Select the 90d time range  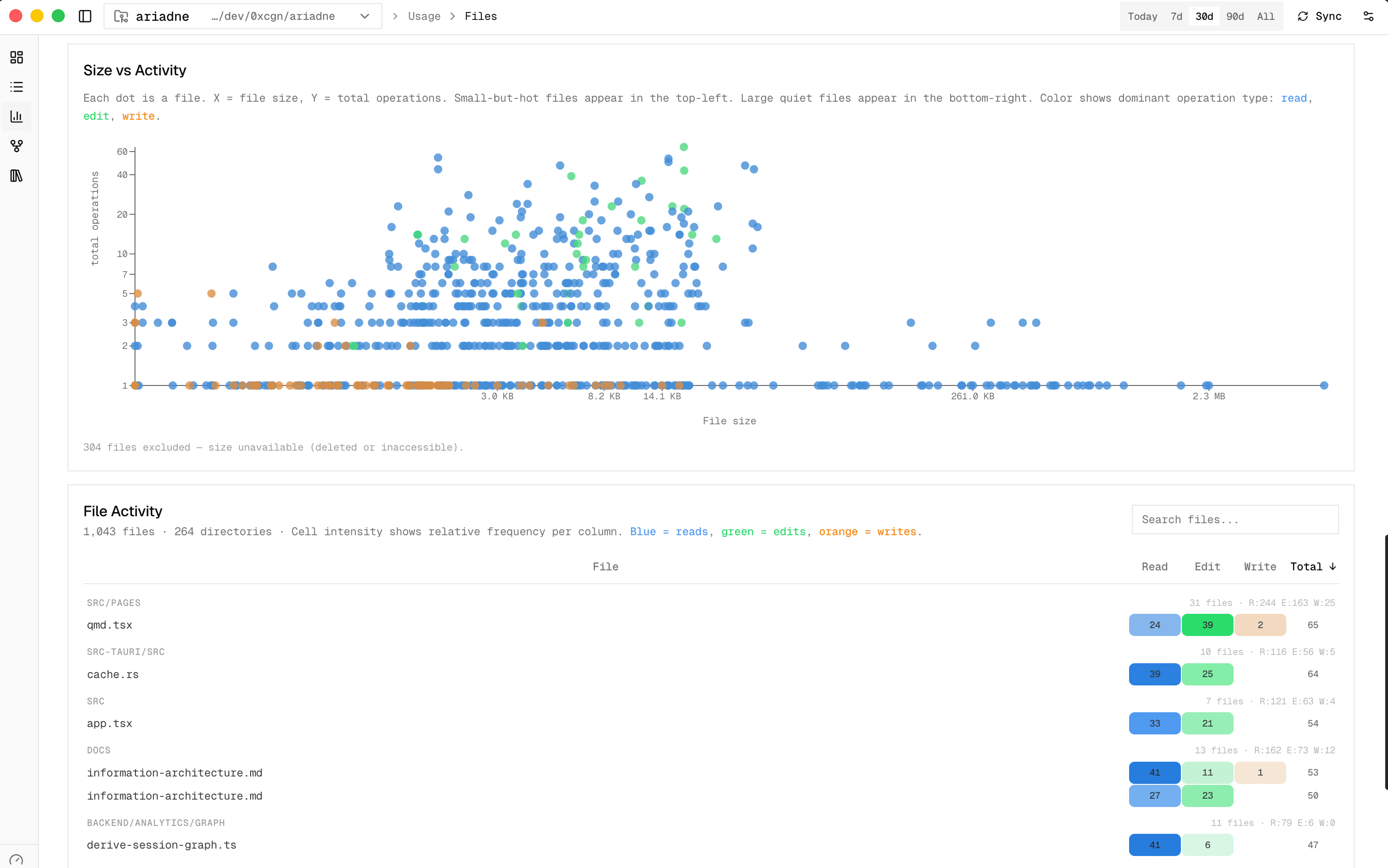coord(1234,16)
